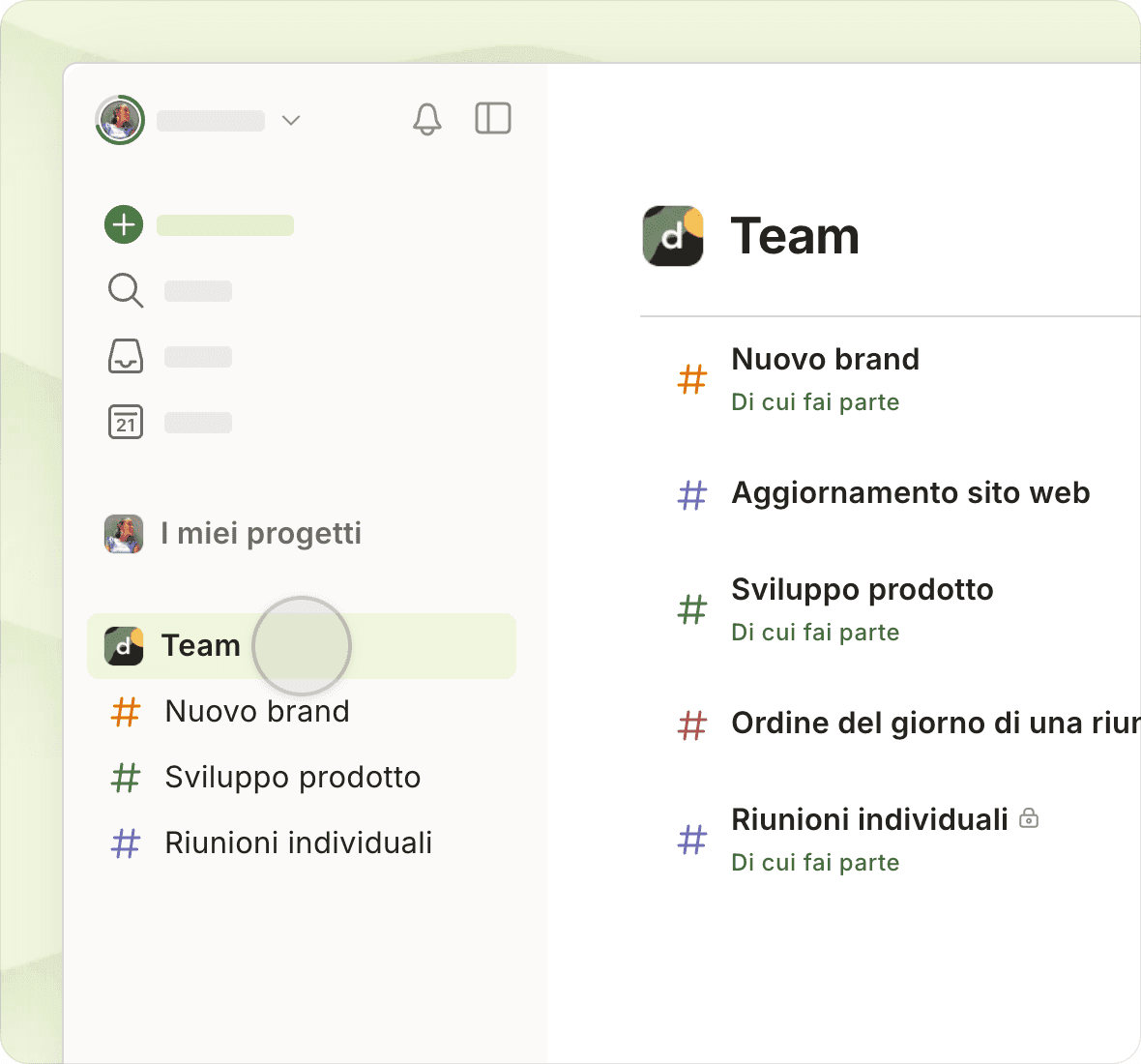This screenshot has width=1141, height=1064.
Task: Select Team workspace in sidebar
Action: [201, 645]
